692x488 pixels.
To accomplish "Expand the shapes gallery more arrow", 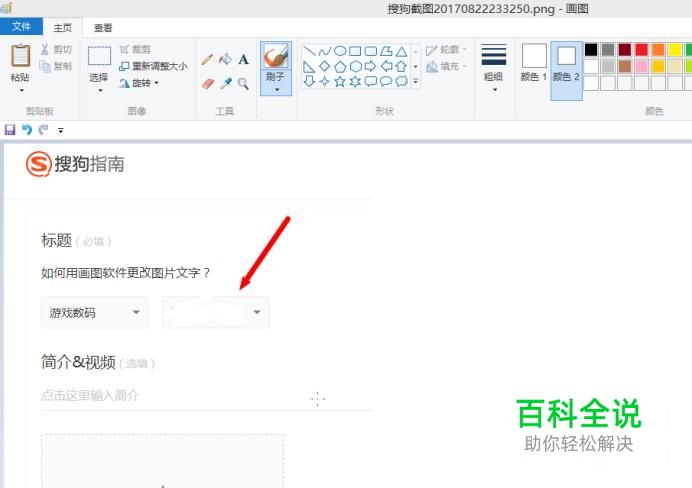I will (415, 81).
